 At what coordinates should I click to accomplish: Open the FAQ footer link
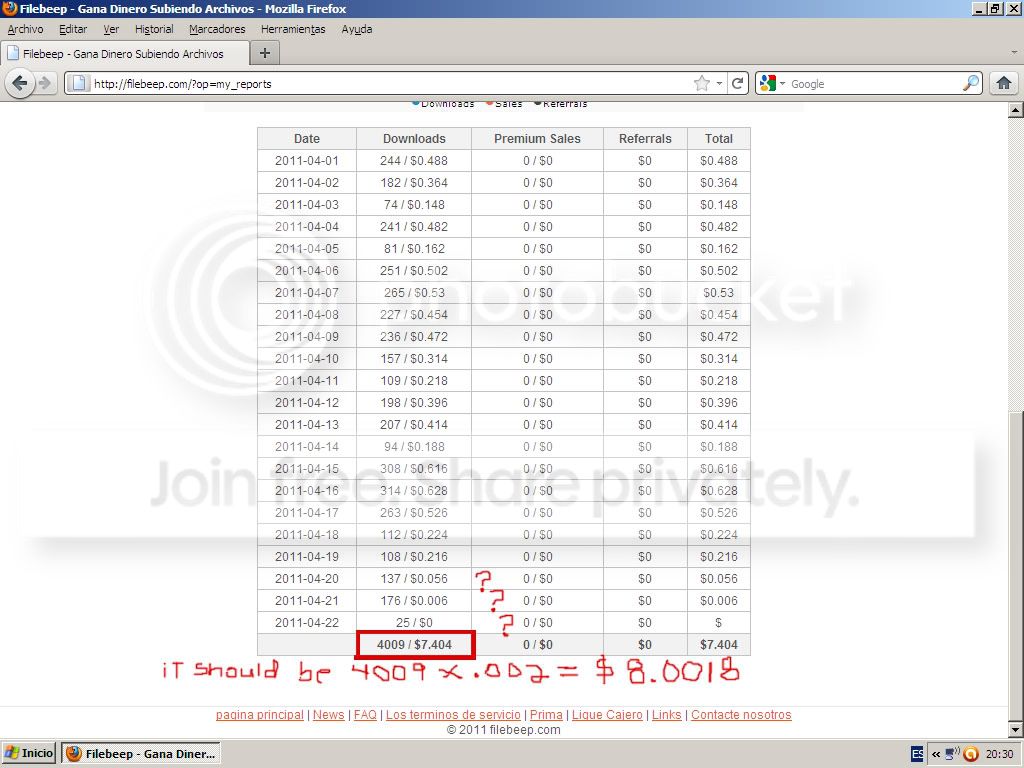[x=365, y=714]
